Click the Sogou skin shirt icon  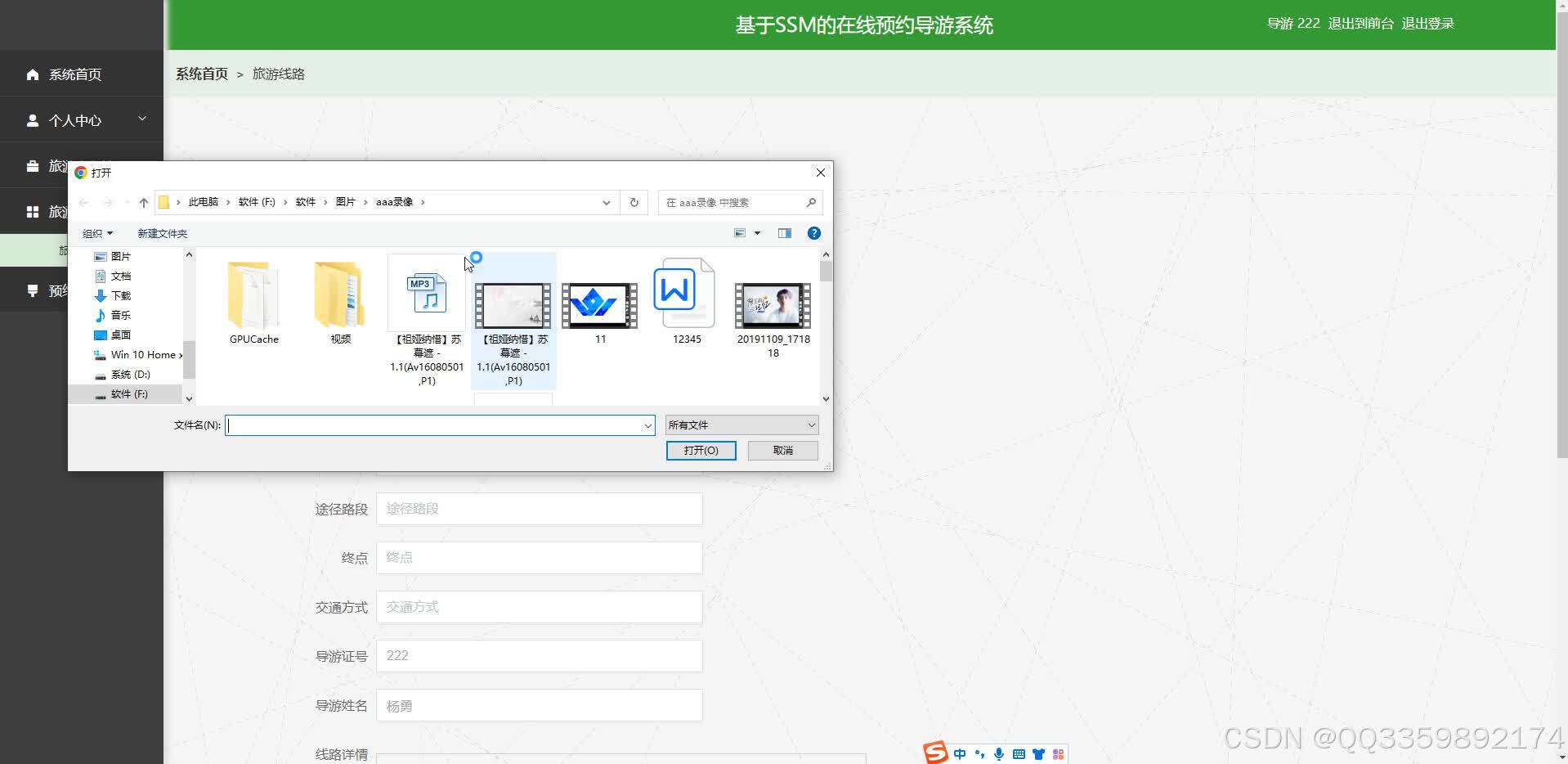1038,754
